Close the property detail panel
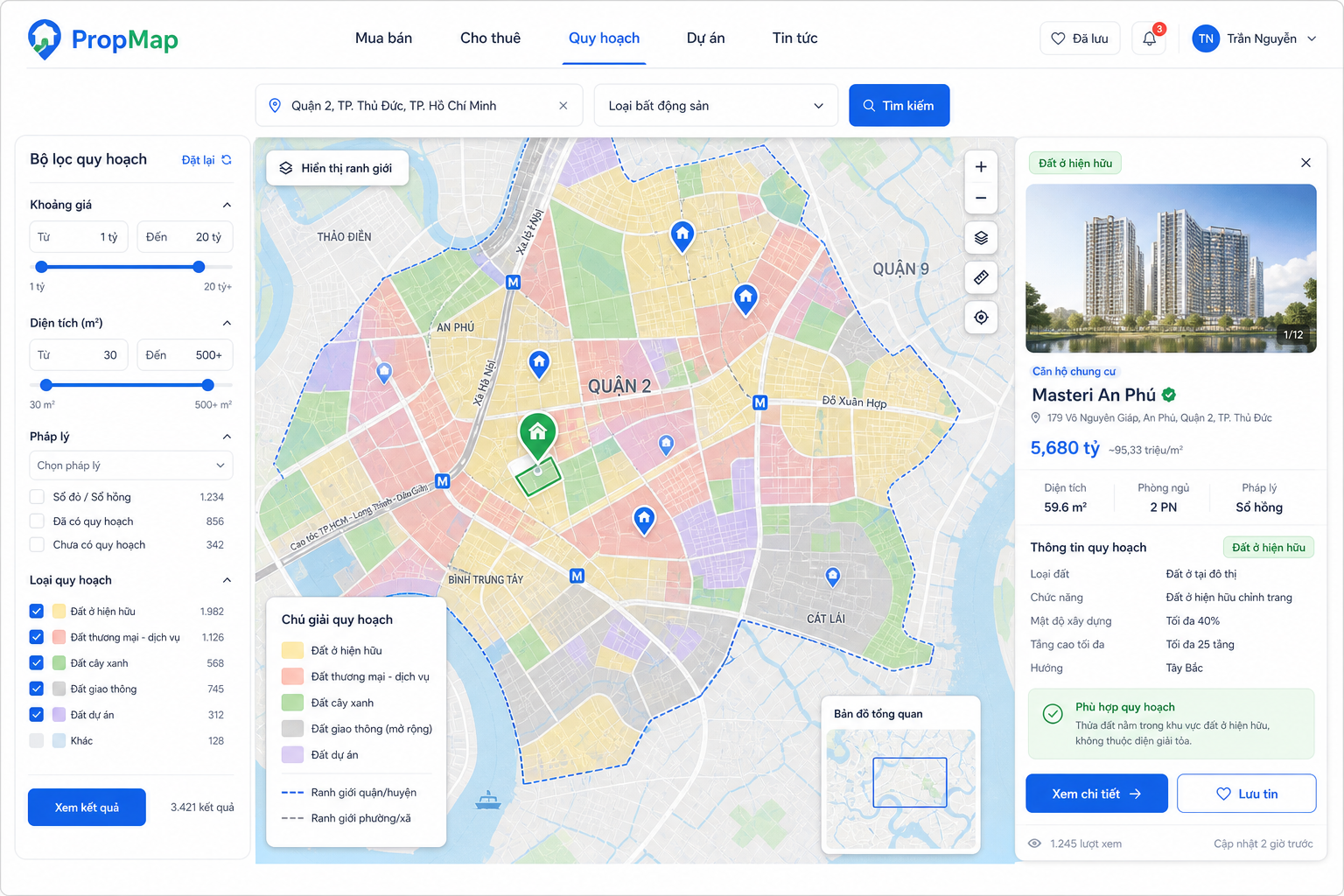Image resolution: width=1344 pixels, height=896 pixels. pyautogui.click(x=1305, y=163)
